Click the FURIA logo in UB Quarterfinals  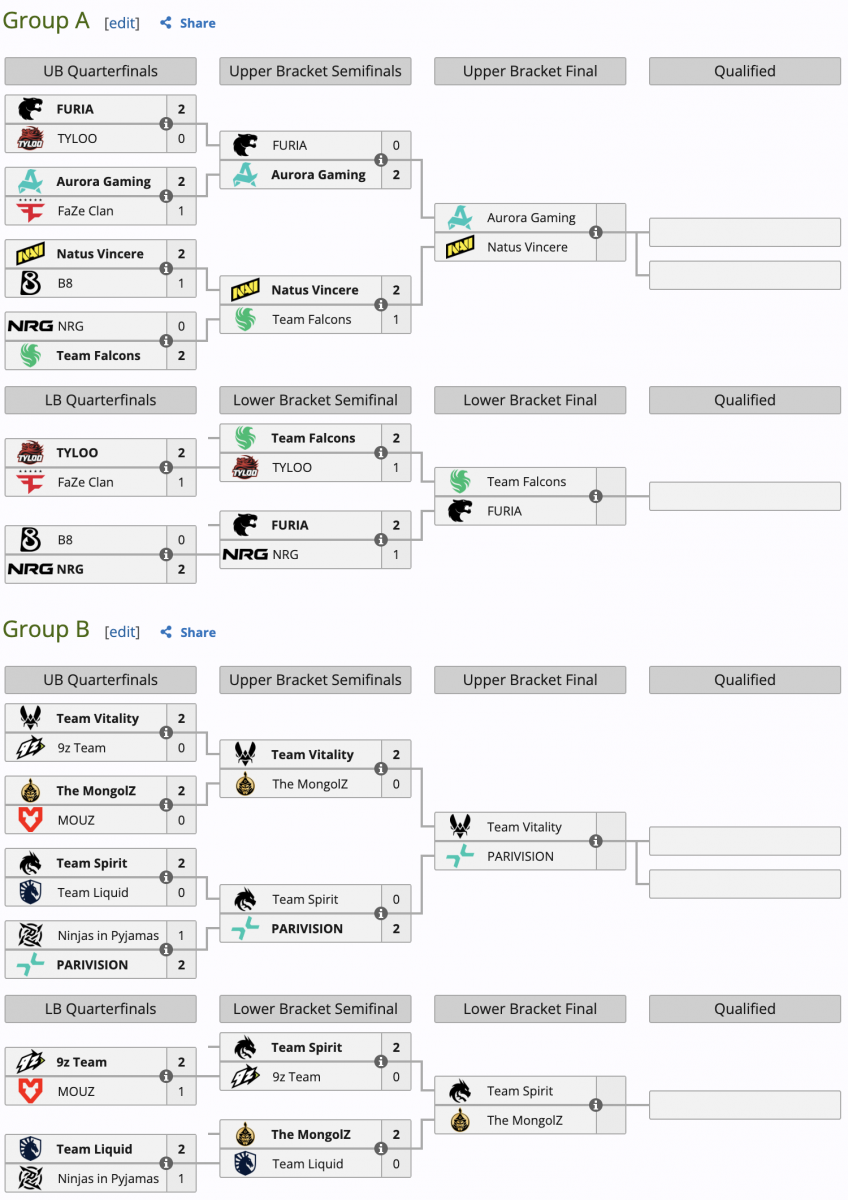pos(31,109)
